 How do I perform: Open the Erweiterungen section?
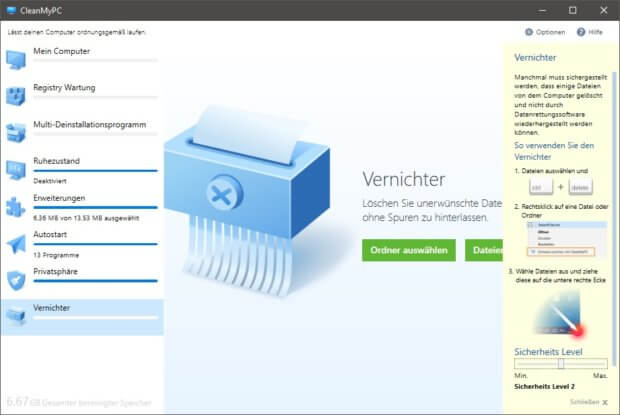coord(59,198)
